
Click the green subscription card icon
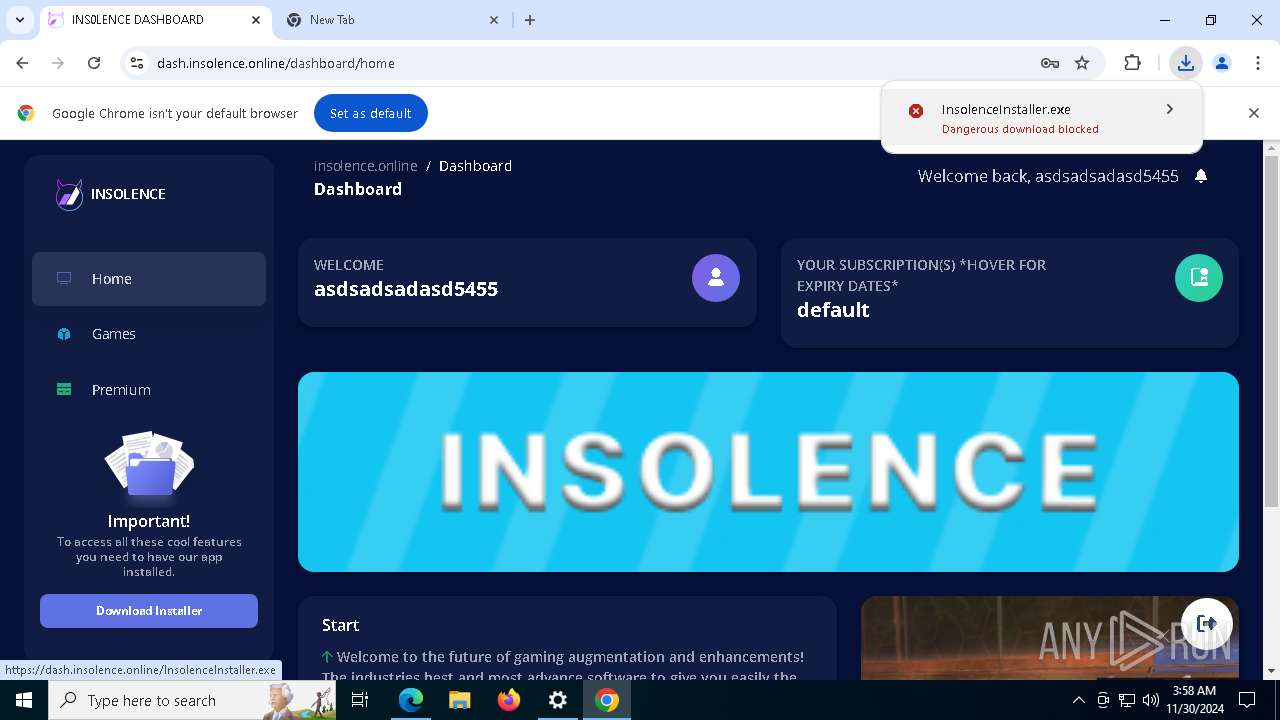[1199, 278]
